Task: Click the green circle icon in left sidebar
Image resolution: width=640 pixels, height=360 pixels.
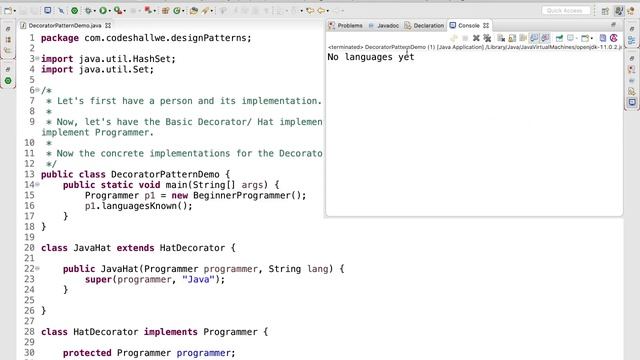Action: coord(8,81)
